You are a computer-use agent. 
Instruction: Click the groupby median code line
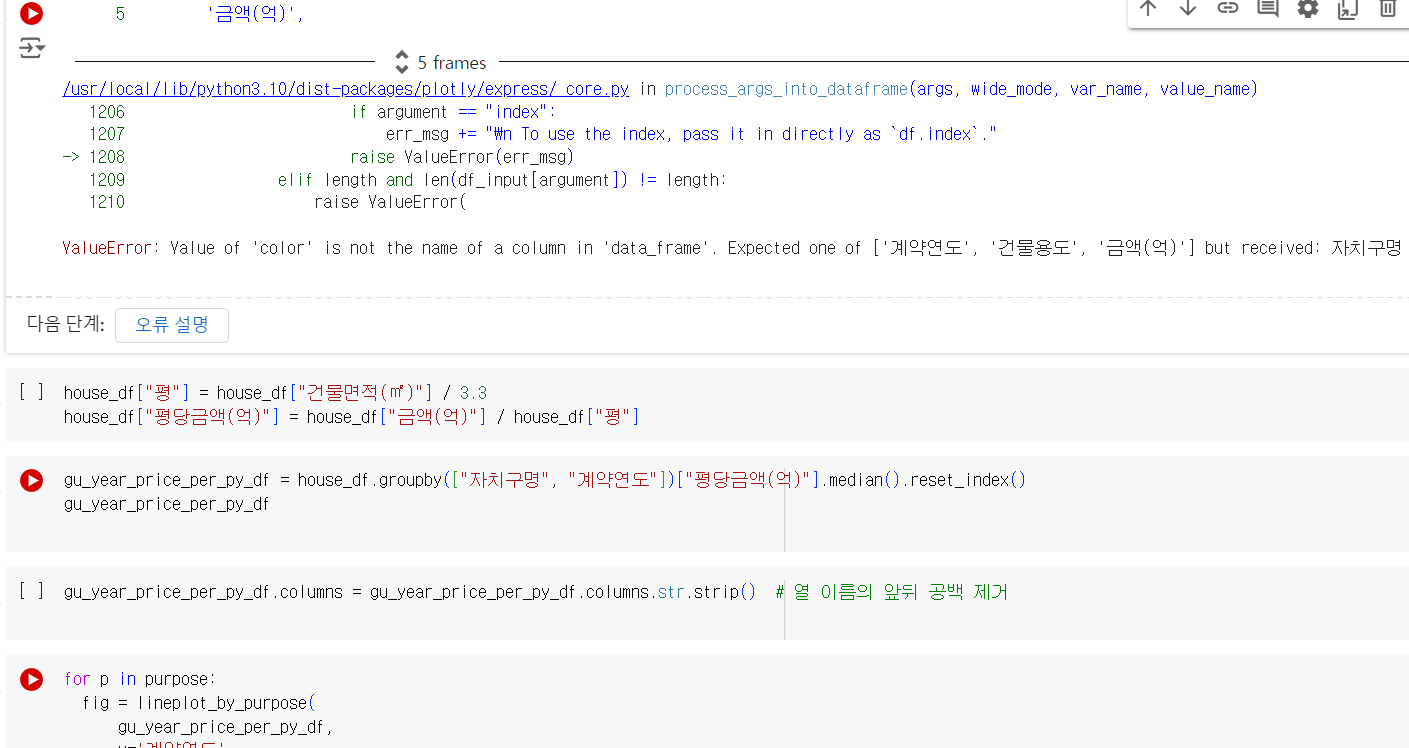(545, 480)
